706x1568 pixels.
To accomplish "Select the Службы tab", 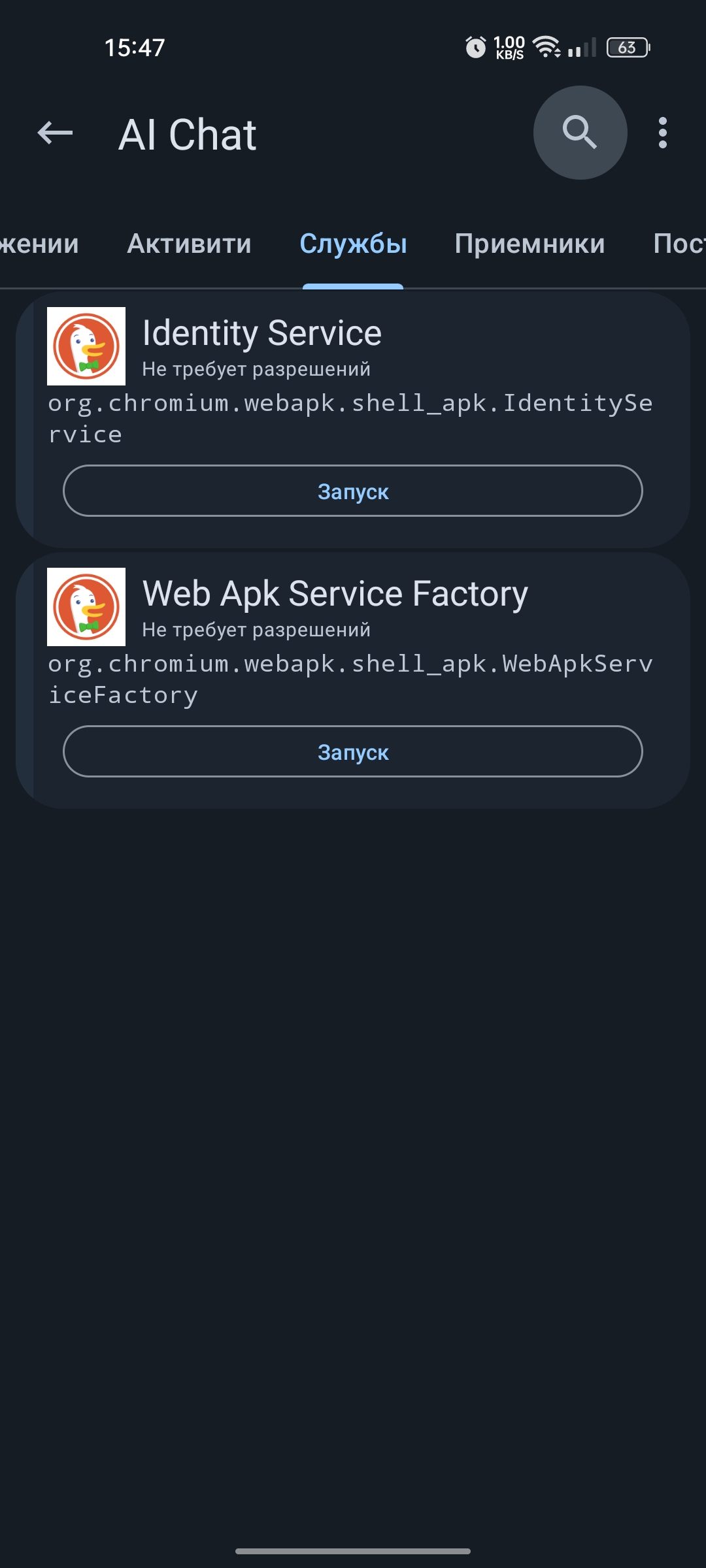I will (x=353, y=244).
